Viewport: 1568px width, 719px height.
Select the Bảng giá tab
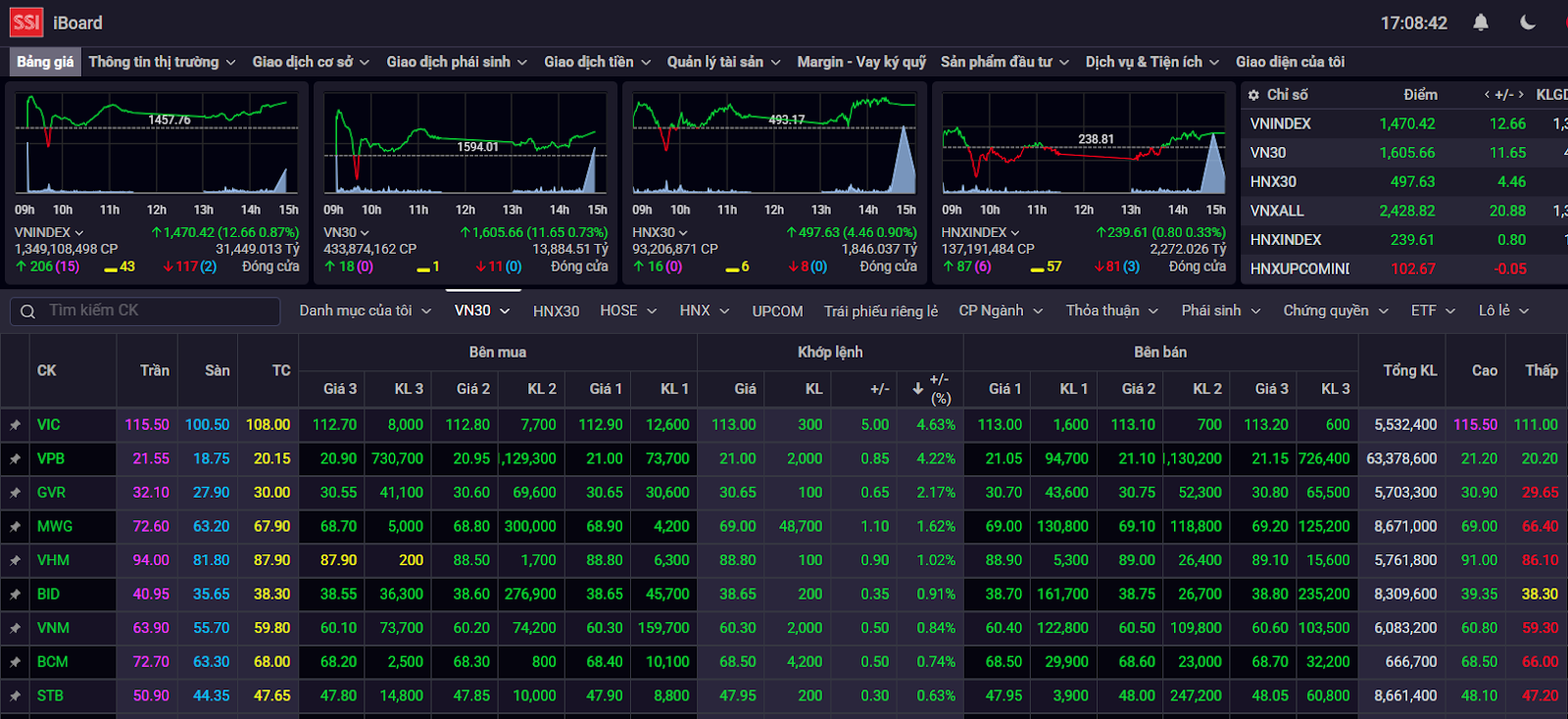[45, 62]
